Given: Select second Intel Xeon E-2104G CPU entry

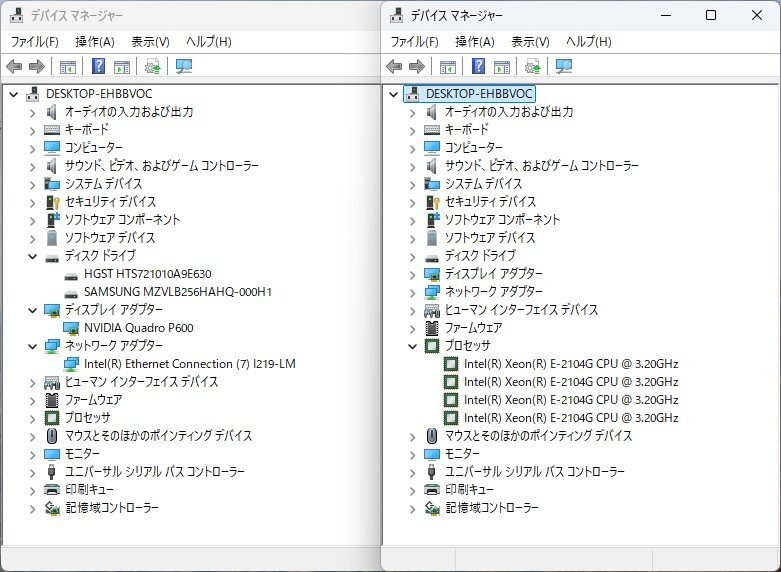Looking at the screenshot, I should pyautogui.click(x=571, y=382).
